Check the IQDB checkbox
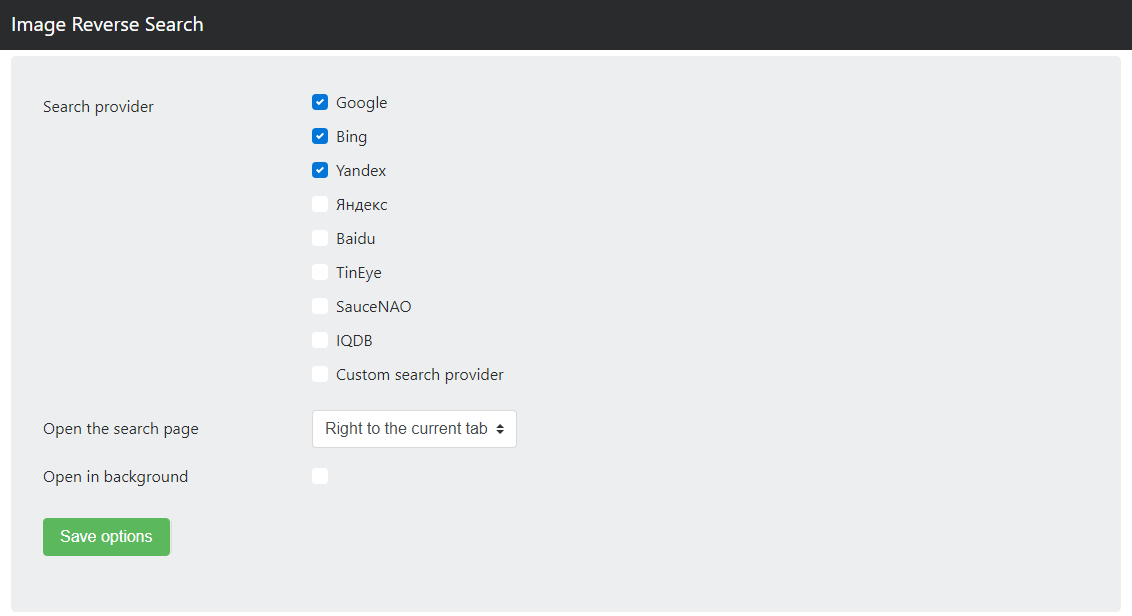1132x616 pixels. (x=320, y=340)
